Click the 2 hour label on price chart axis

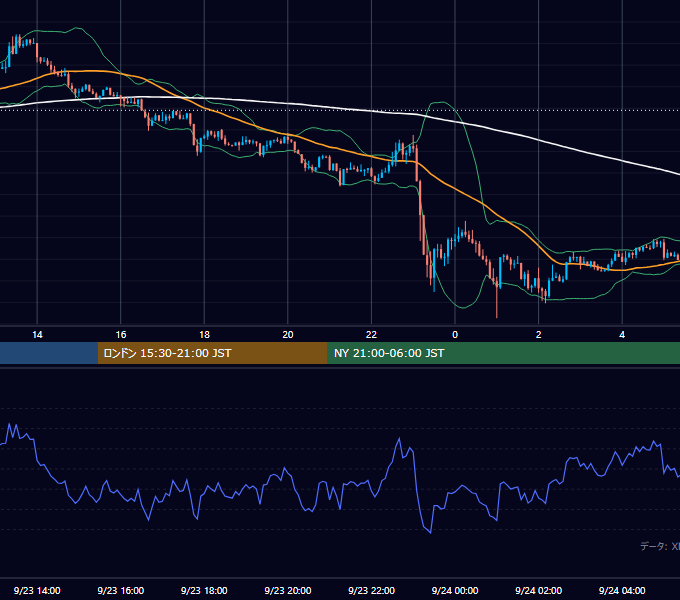pyautogui.click(x=539, y=335)
